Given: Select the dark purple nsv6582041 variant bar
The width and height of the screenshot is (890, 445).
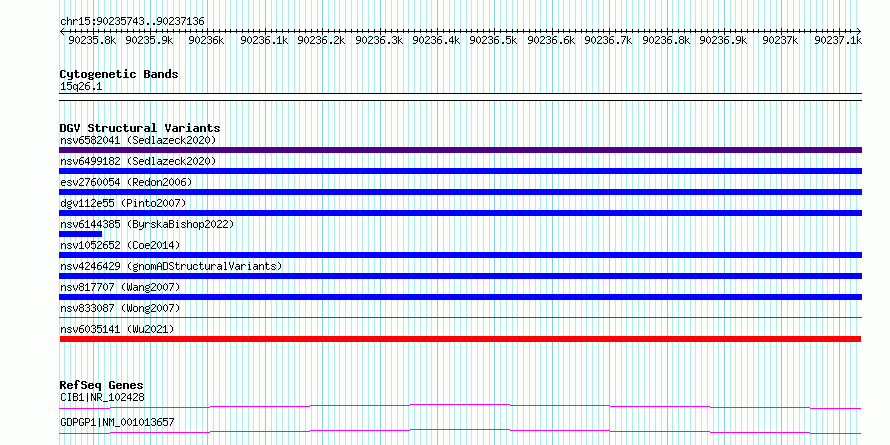Looking at the screenshot, I should pyautogui.click(x=460, y=150).
